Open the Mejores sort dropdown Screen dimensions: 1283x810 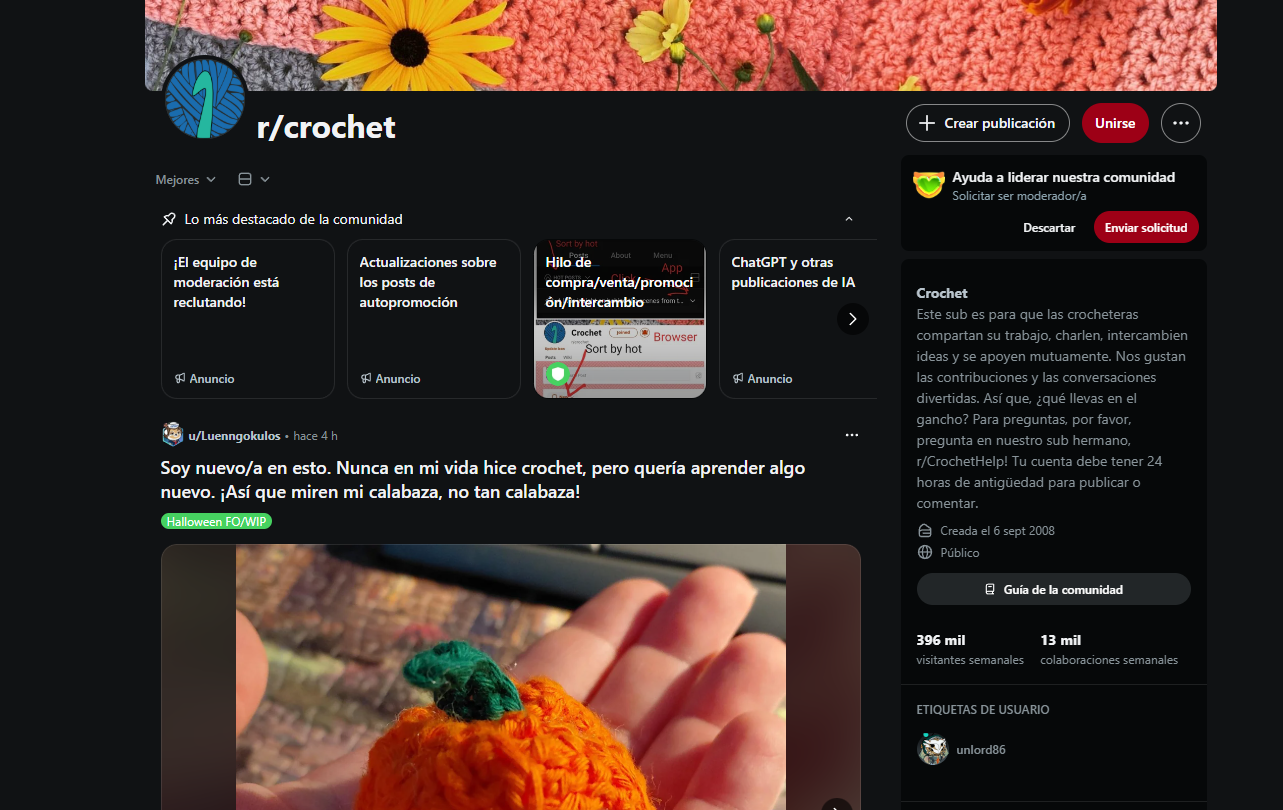pyautogui.click(x=186, y=180)
